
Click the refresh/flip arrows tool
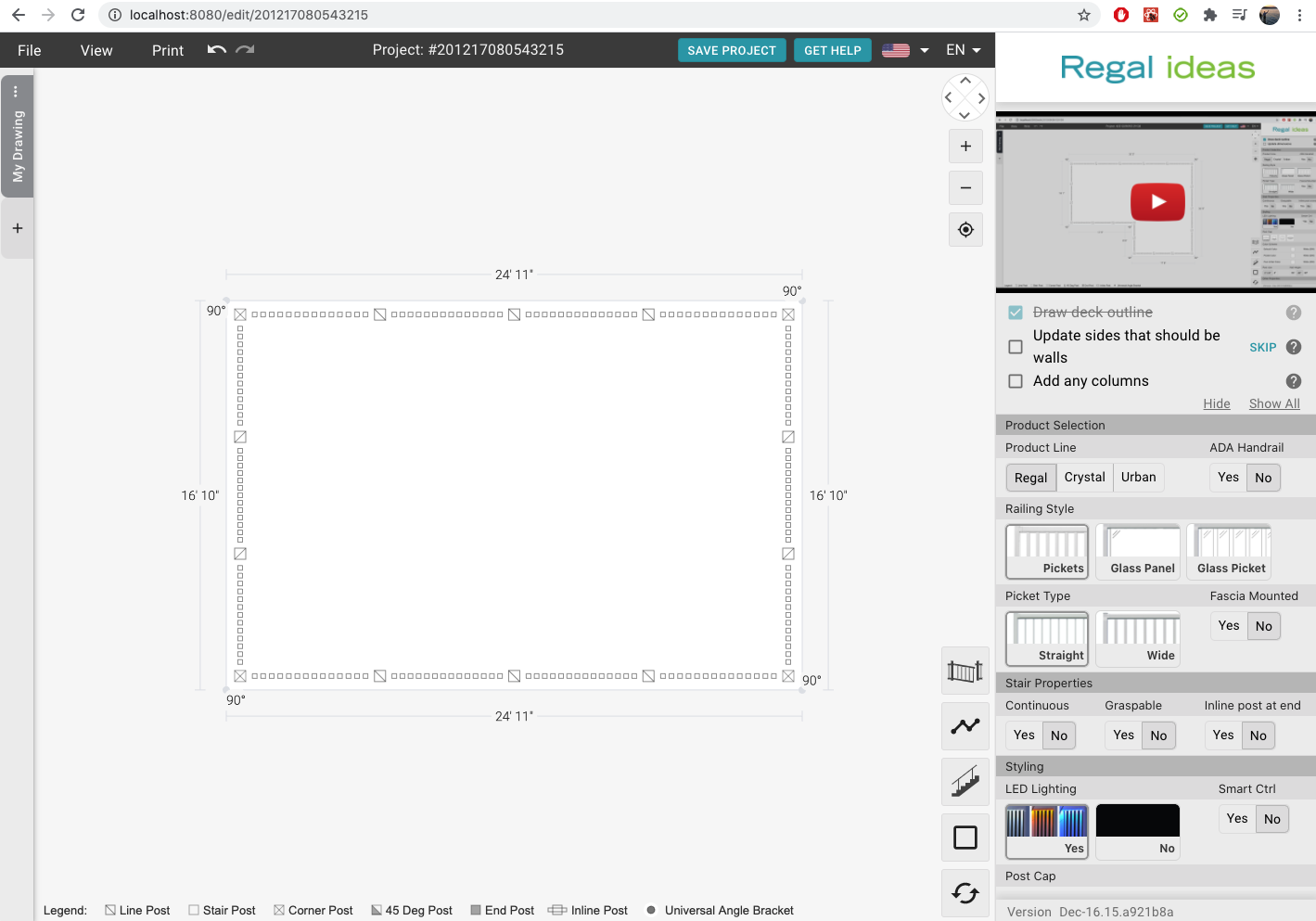[x=965, y=893]
